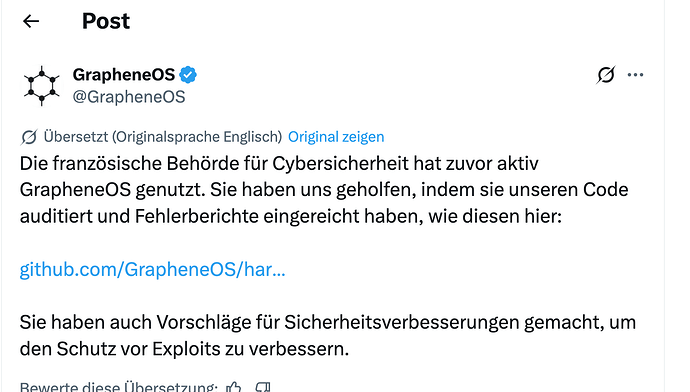The height and width of the screenshot is (392, 690).
Task: Click the Bewerte diese Übersetzung label
Action: click(x=119, y=387)
